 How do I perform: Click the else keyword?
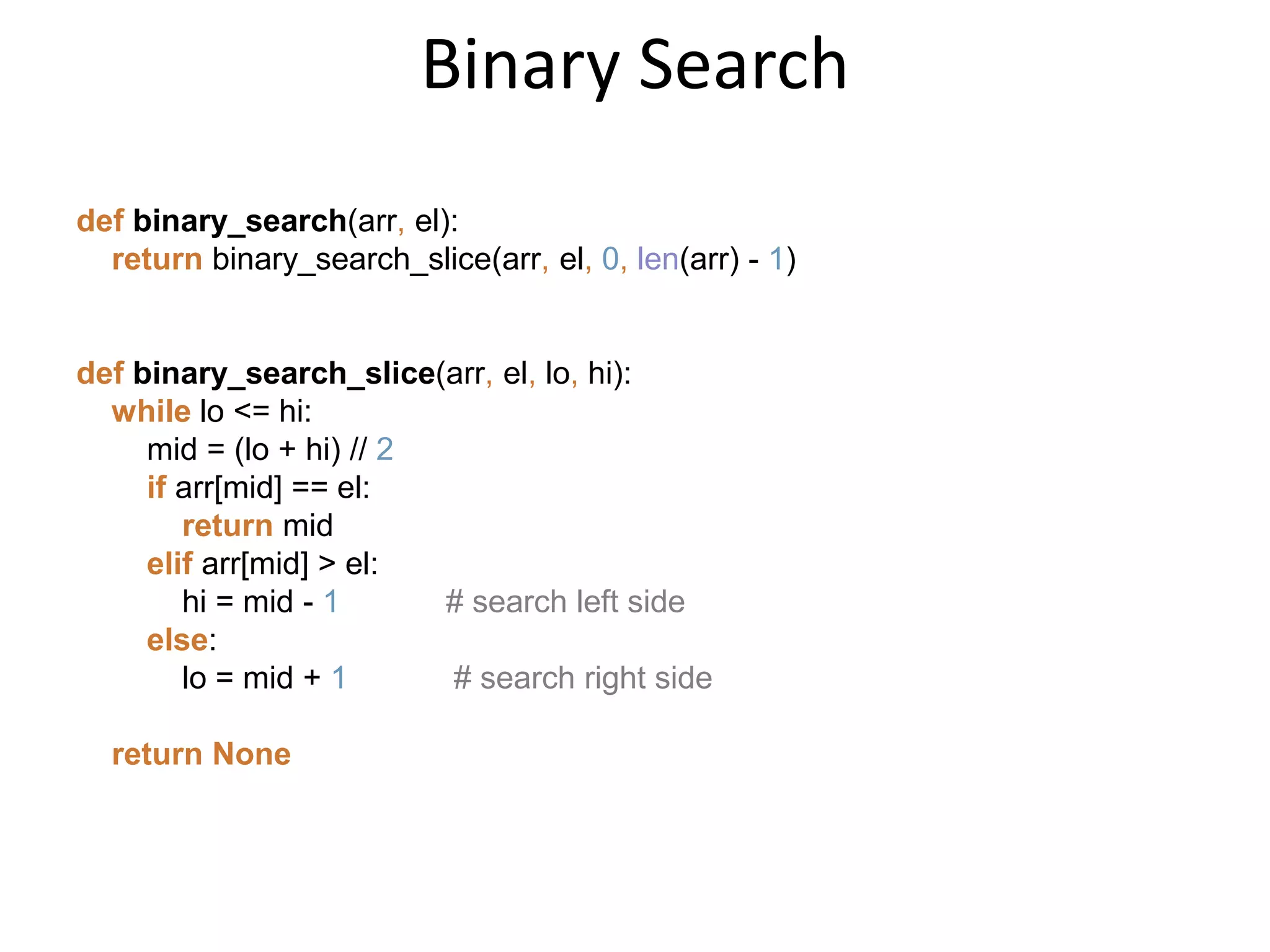coord(177,640)
